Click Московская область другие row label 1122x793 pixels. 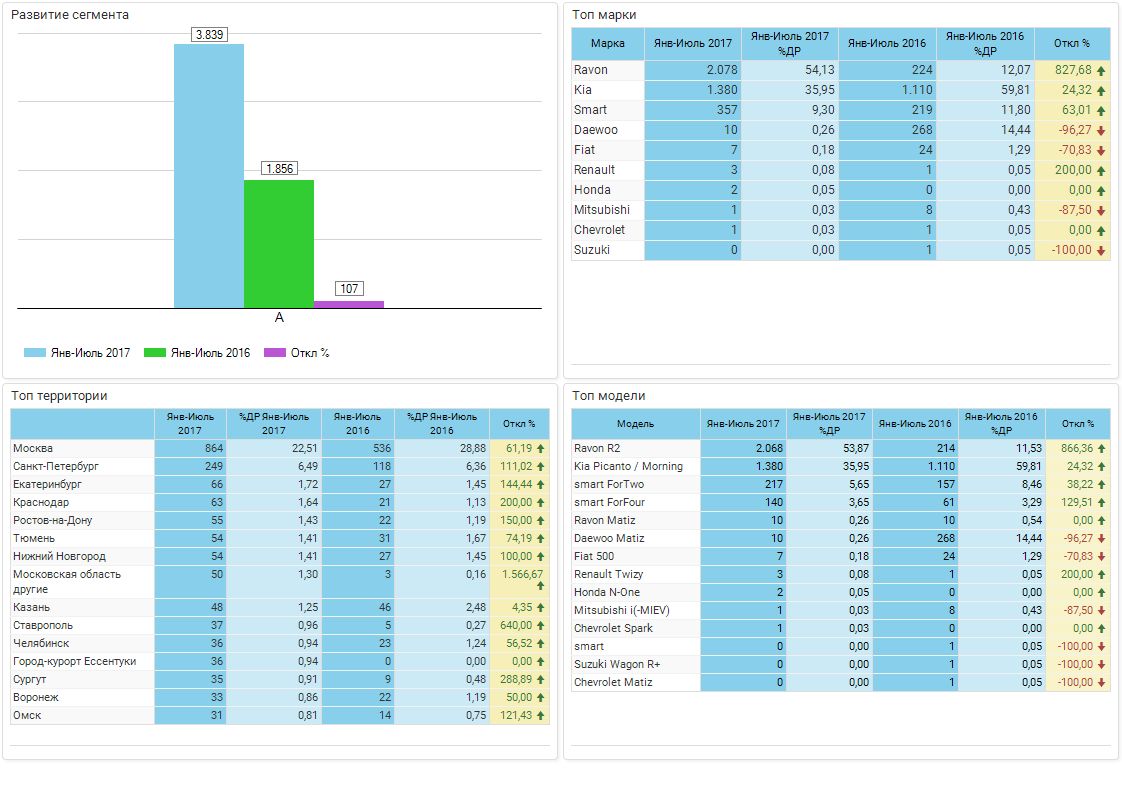coord(67,582)
